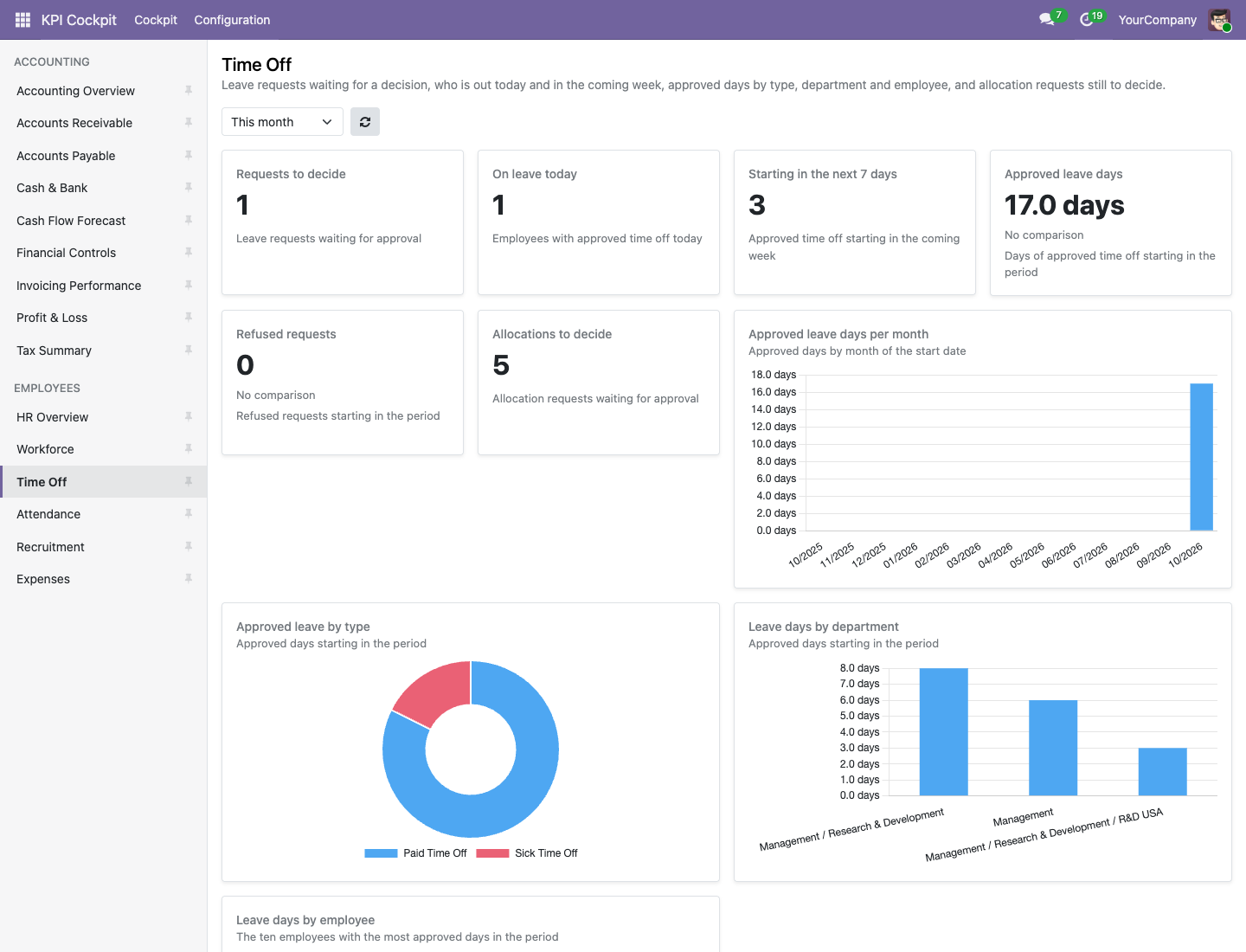1246x952 pixels.
Task: Open the Attendance dashboard
Action: [104, 514]
